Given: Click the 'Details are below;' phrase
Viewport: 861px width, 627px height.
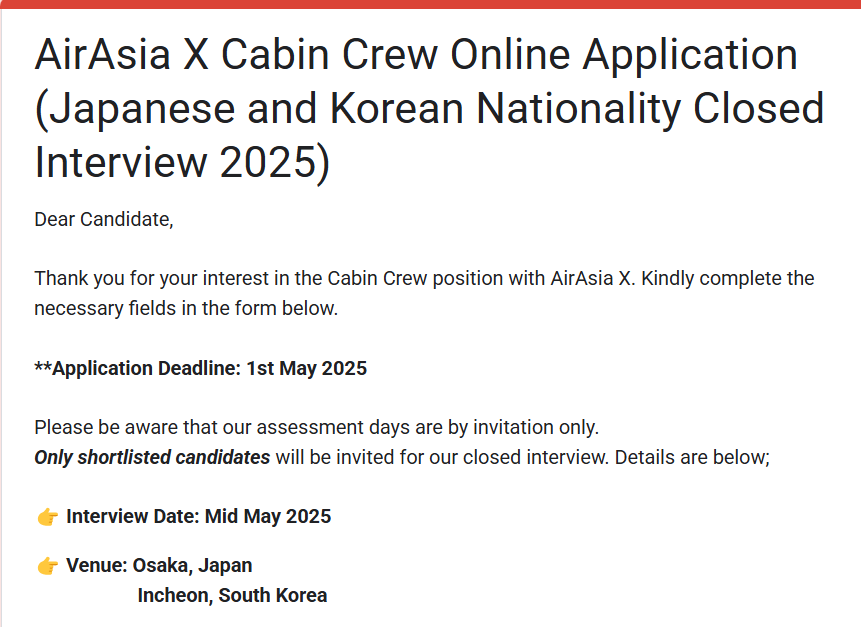Looking at the screenshot, I should (692, 457).
